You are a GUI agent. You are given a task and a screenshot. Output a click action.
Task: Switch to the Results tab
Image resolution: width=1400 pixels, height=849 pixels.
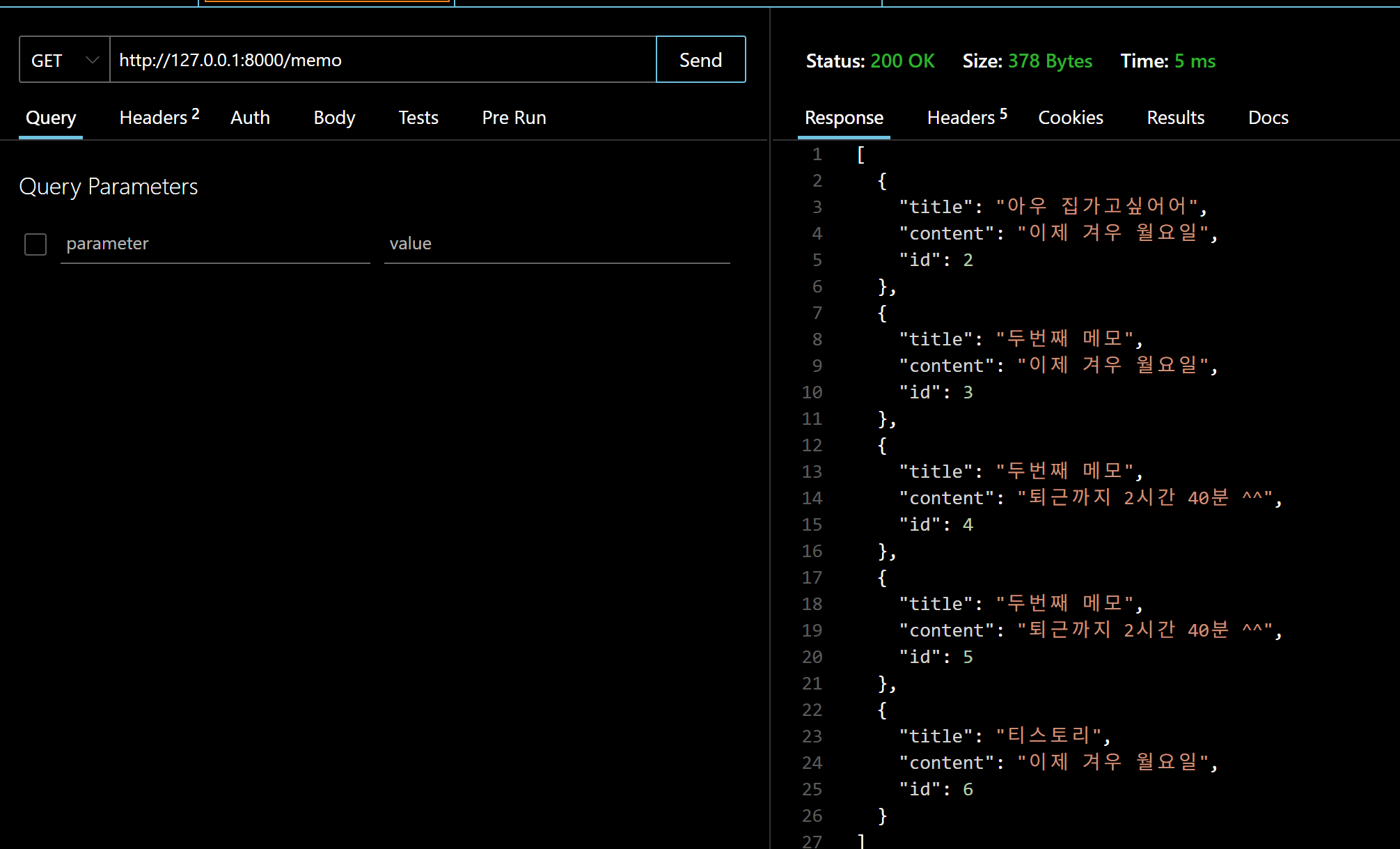[1175, 118]
